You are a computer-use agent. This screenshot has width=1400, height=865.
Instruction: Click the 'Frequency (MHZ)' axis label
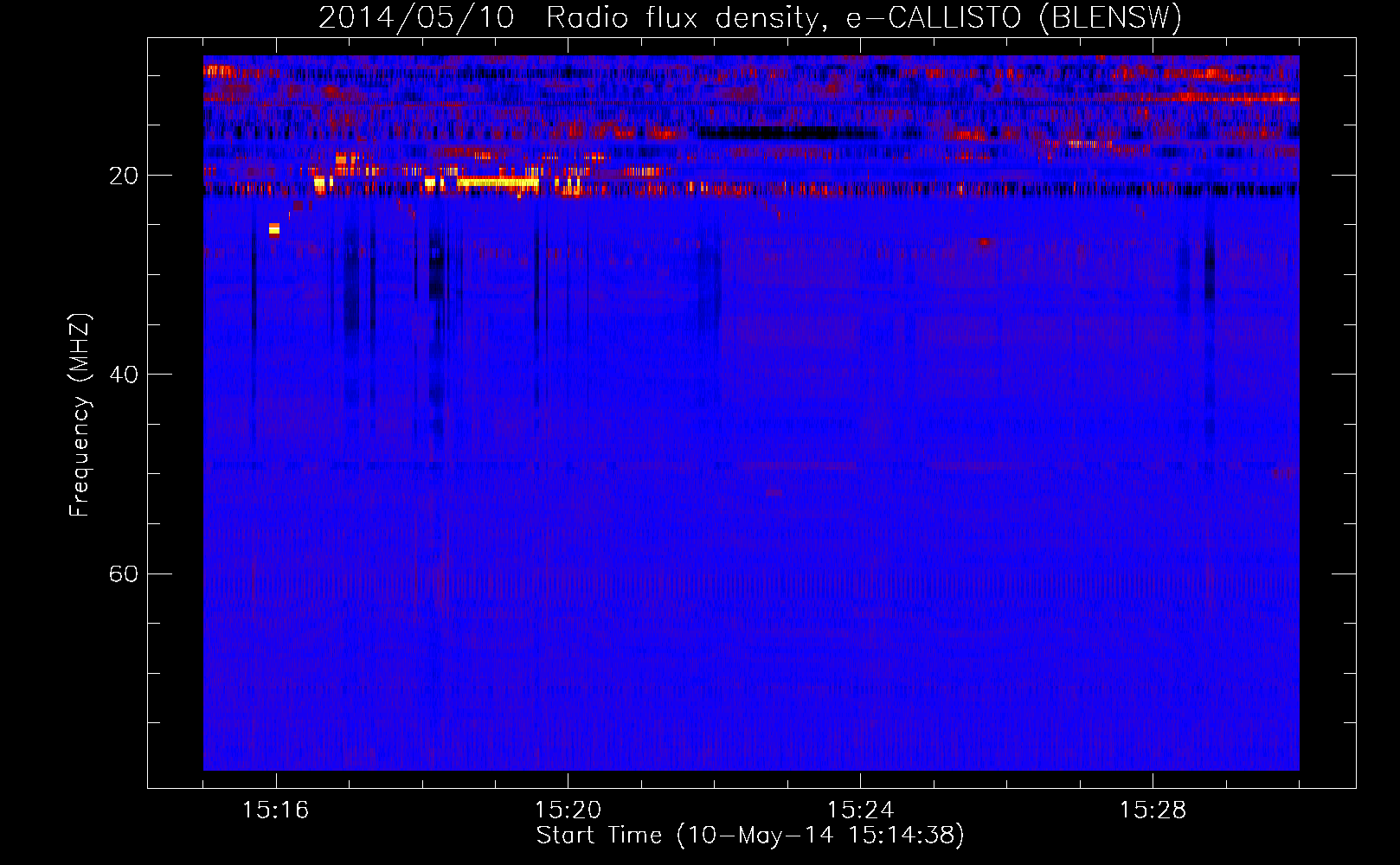(80, 415)
